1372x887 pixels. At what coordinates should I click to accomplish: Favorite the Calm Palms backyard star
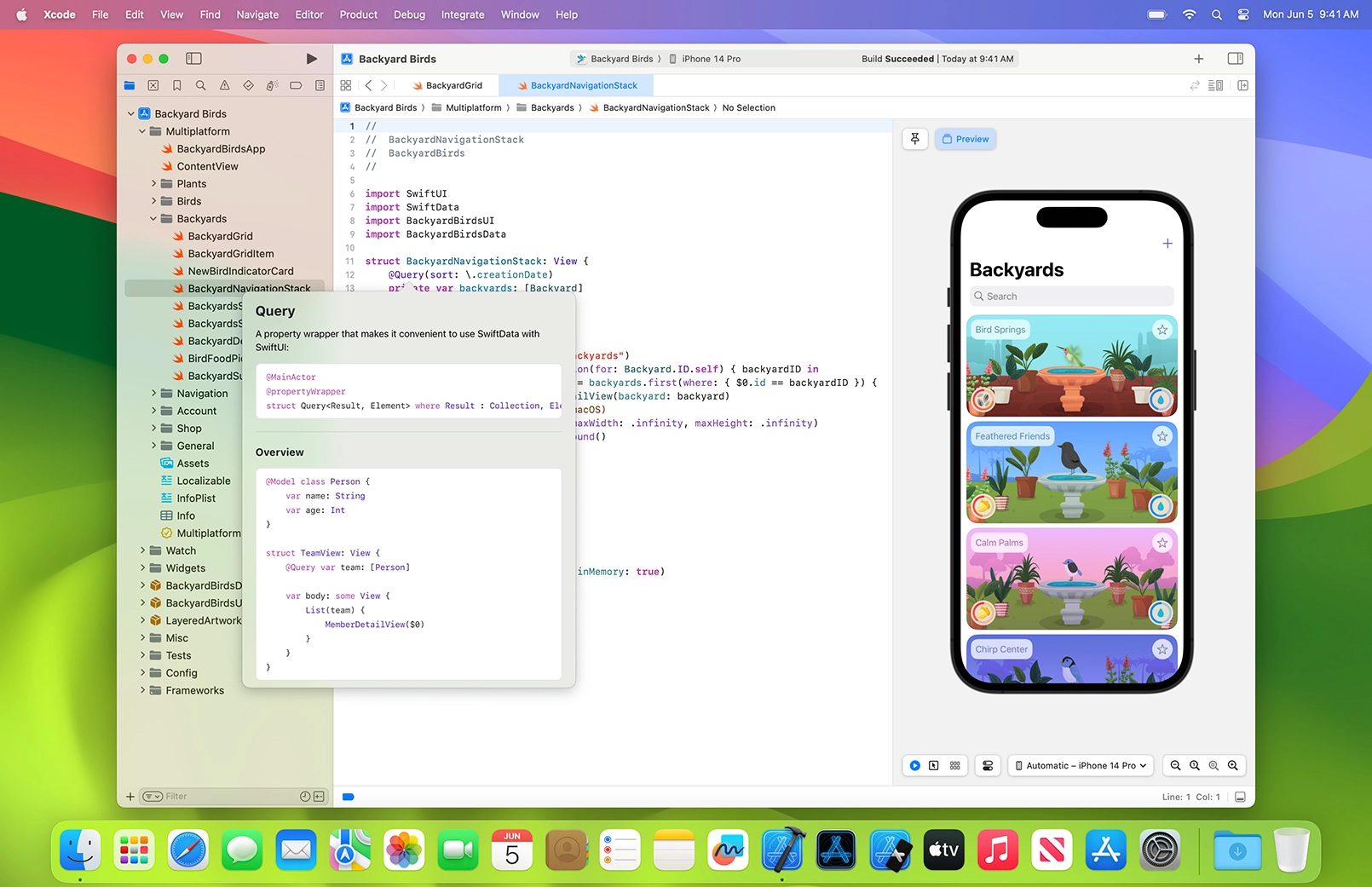[x=1162, y=543]
